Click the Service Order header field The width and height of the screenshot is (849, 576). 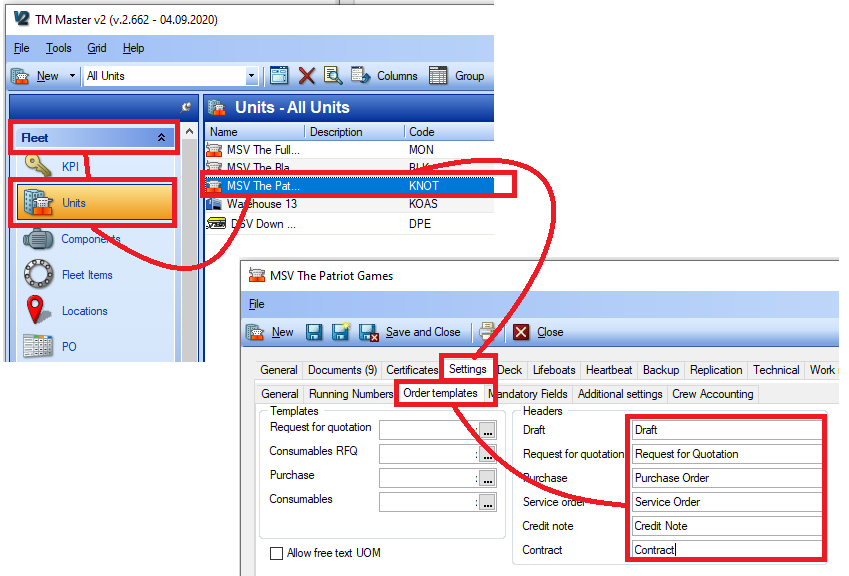(x=726, y=502)
